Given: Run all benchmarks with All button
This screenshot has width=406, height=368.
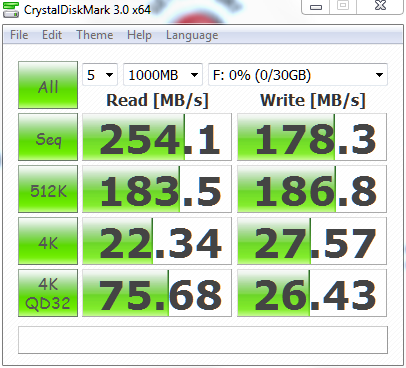Looking at the screenshot, I should (48, 85).
